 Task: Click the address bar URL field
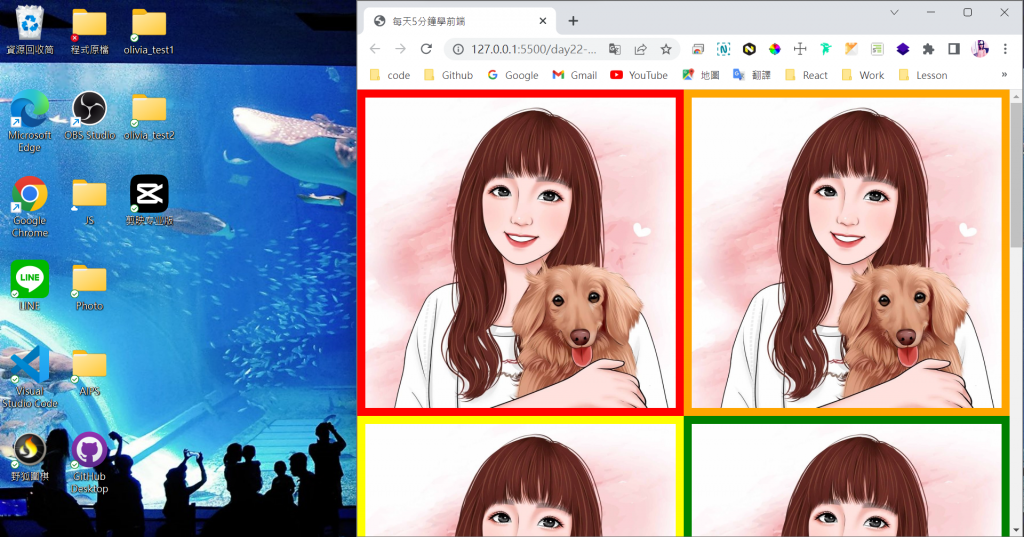click(534, 49)
